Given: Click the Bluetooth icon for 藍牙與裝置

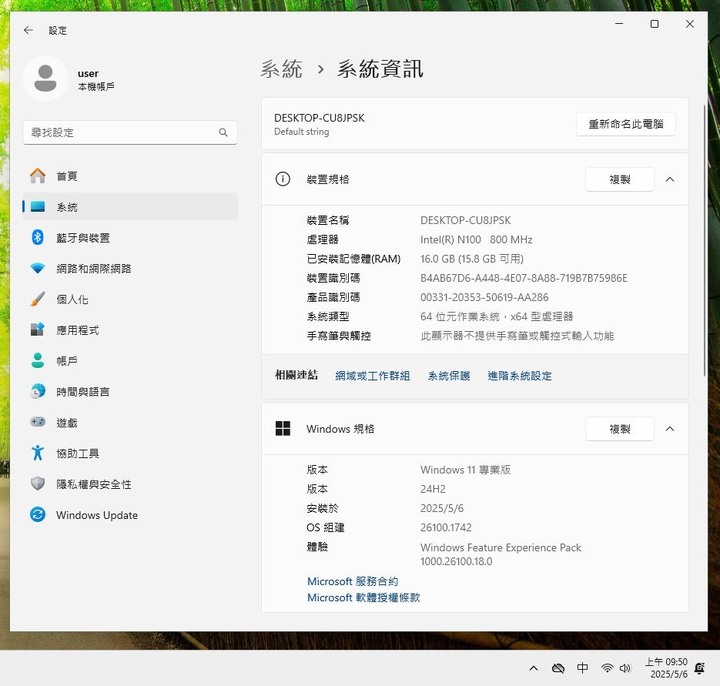Looking at the screenshot, I should tap(38, 237).
